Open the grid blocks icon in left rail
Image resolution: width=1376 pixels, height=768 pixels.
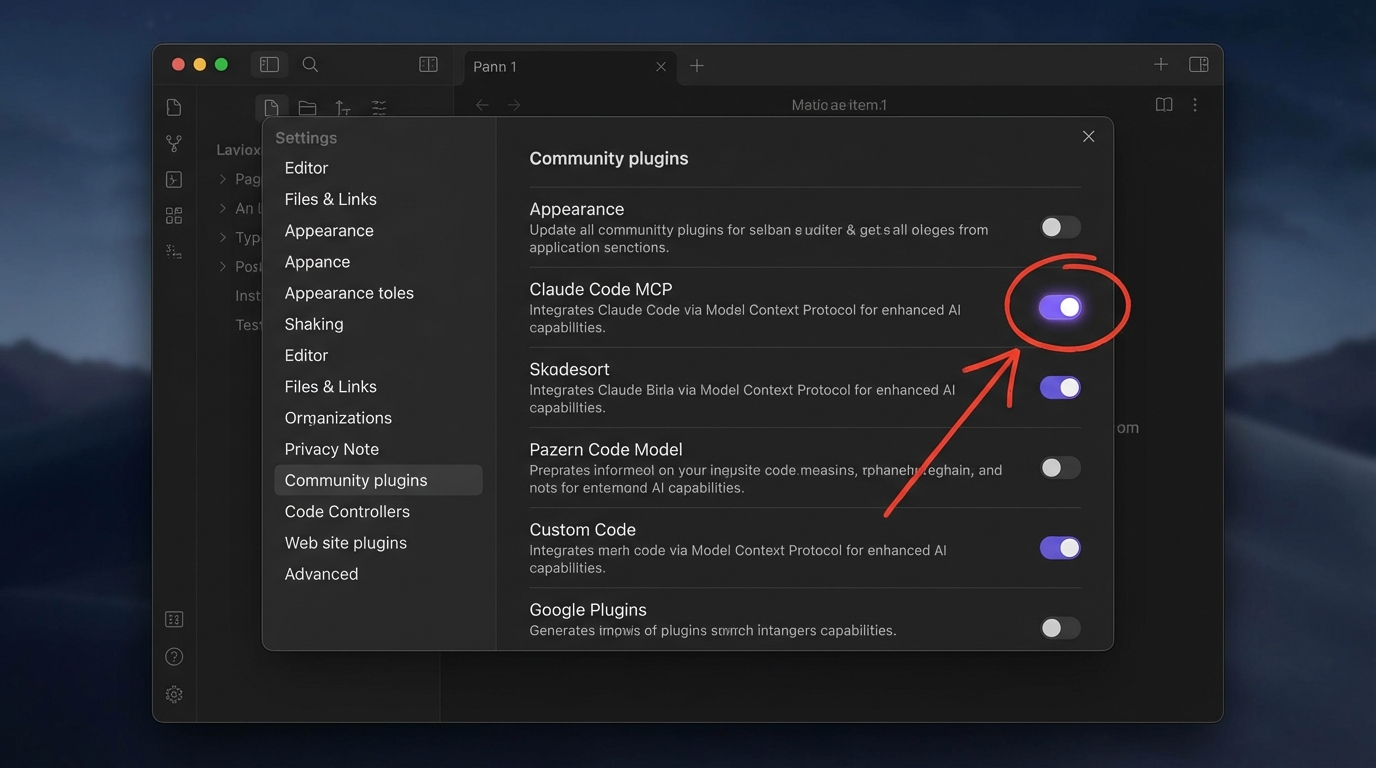click(x=174, y=215)
